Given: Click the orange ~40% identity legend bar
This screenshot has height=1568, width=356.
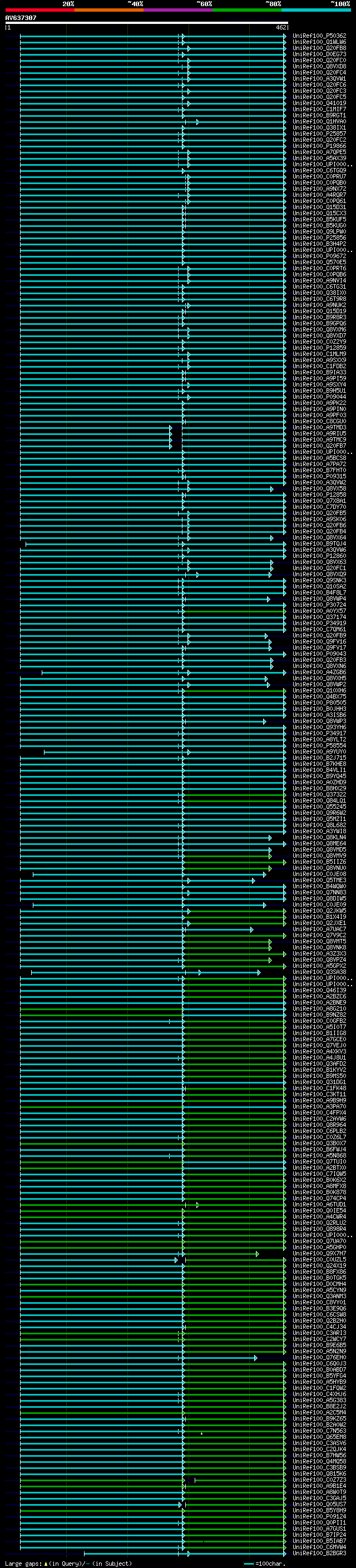Looking at the screenshot, I should click(x=109, y=10).
